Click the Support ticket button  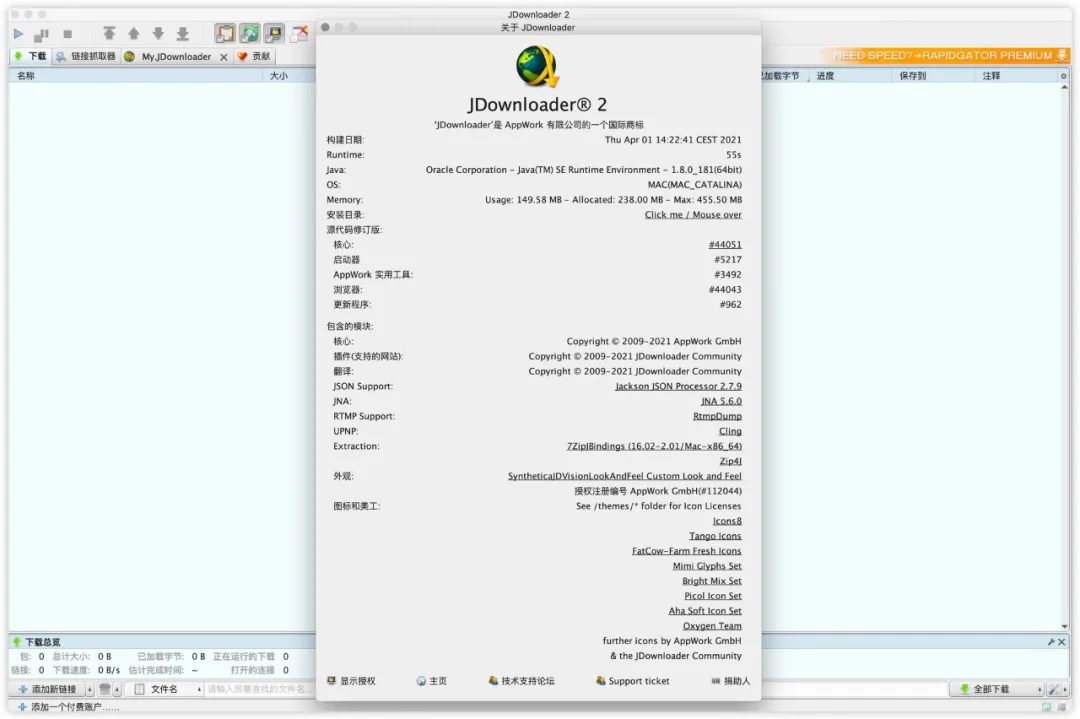[632, 681]
